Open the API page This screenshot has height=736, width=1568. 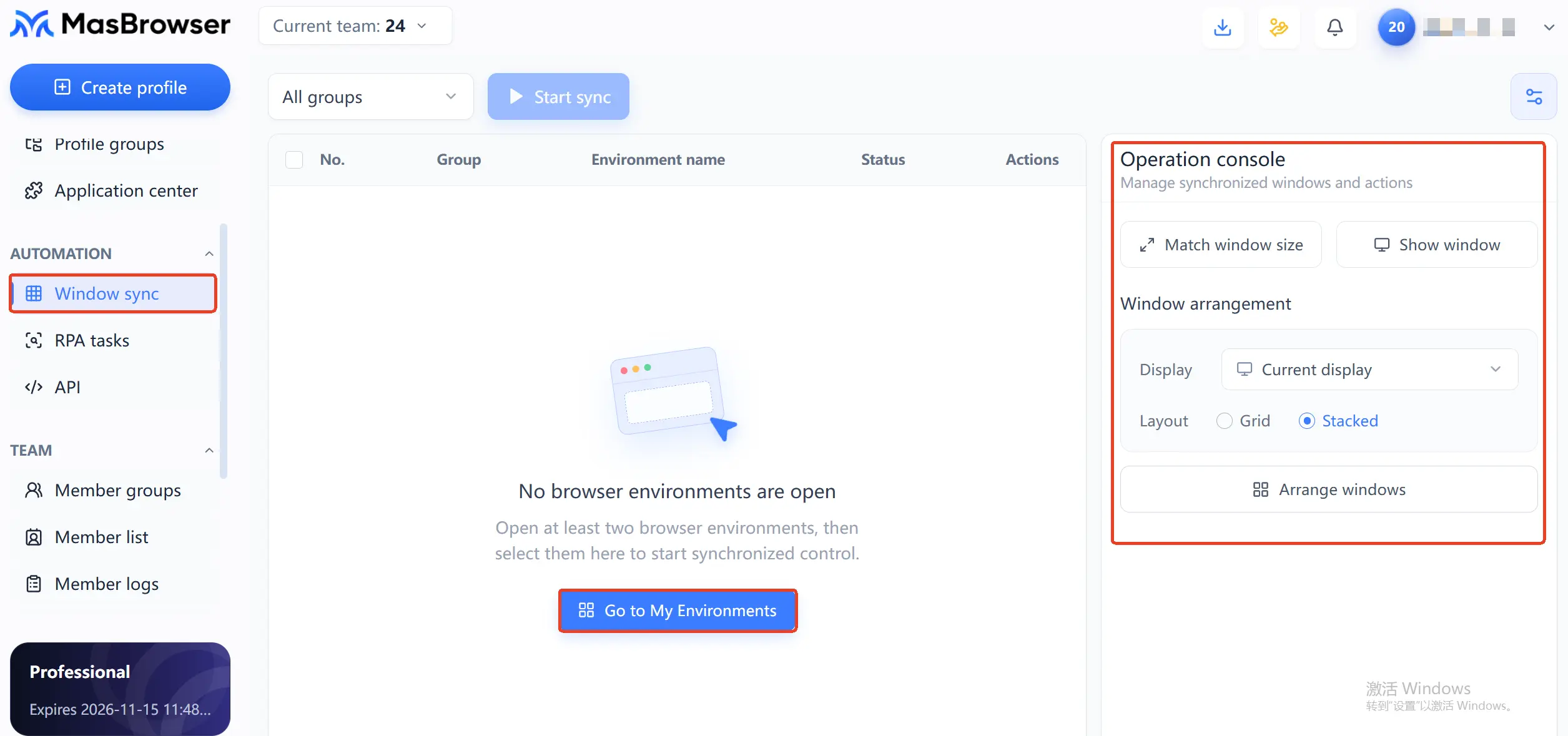[x=112, y=387]
